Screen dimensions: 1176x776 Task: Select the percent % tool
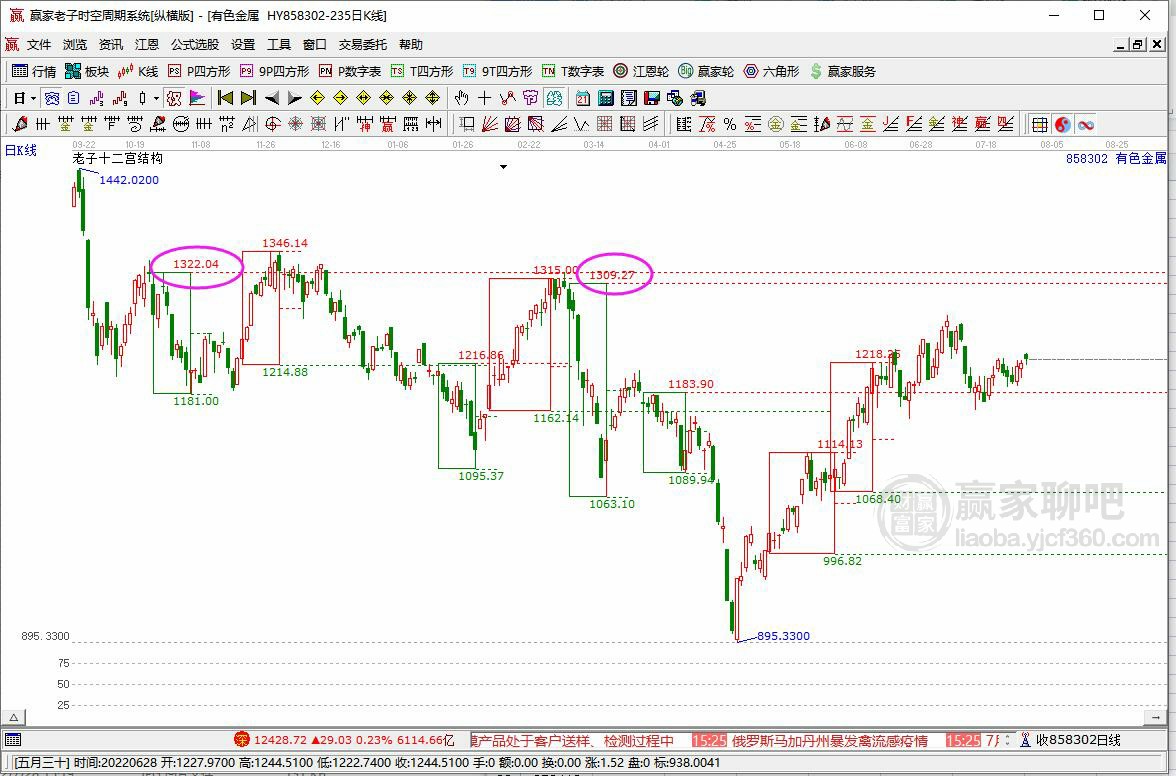(x=730, y=124)
